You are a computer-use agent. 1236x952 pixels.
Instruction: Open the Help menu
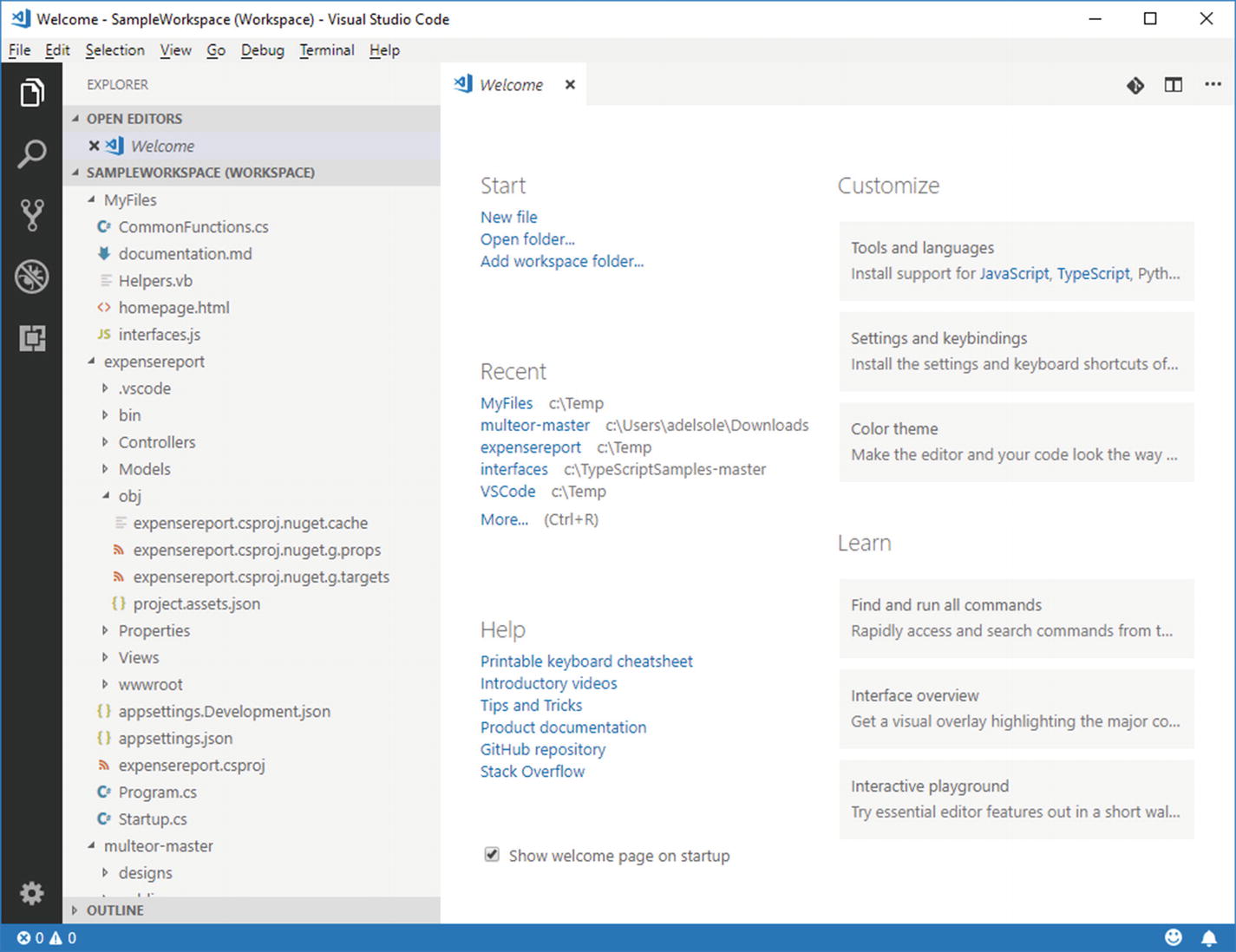384,50
